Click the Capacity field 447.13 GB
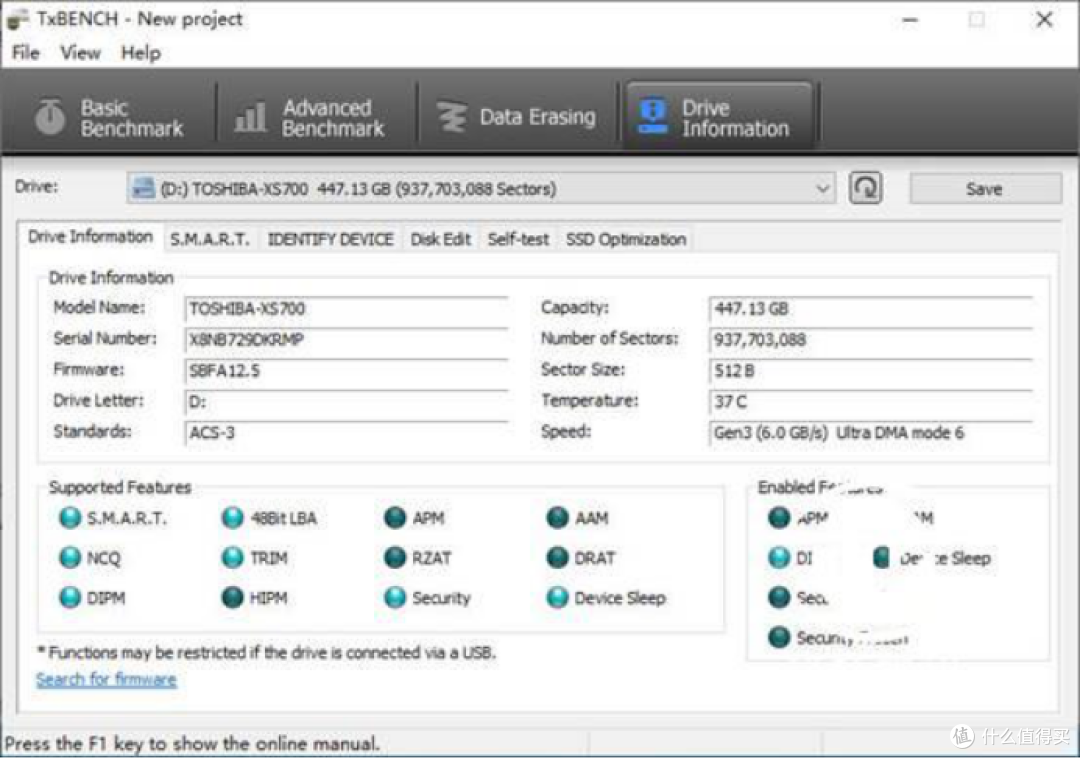 click(871, 309)
